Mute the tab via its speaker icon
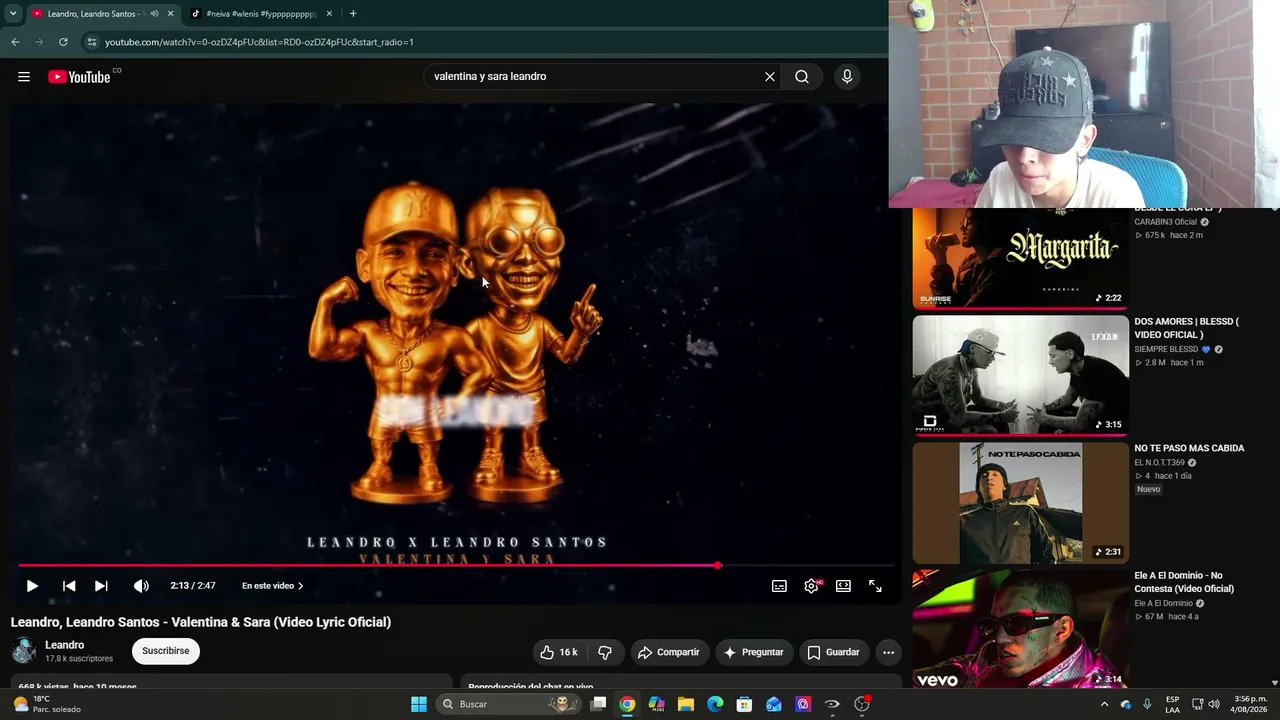 (x=154, y=14)
